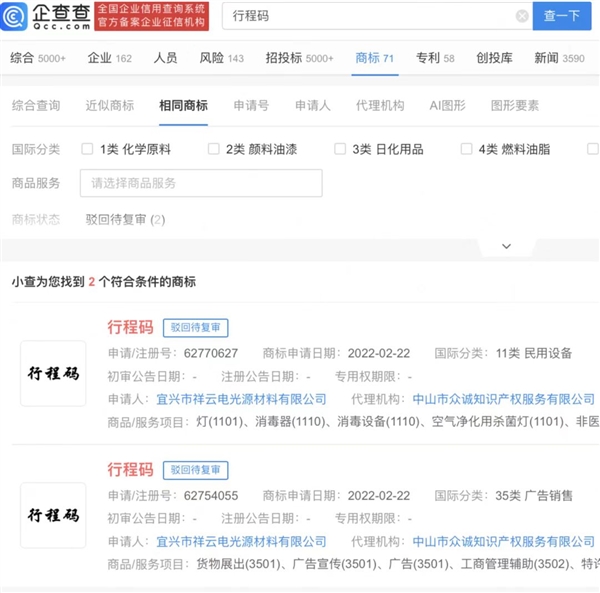Open the 人员 tab
Screen dimensions: 600x593
(x=165, y=58)
